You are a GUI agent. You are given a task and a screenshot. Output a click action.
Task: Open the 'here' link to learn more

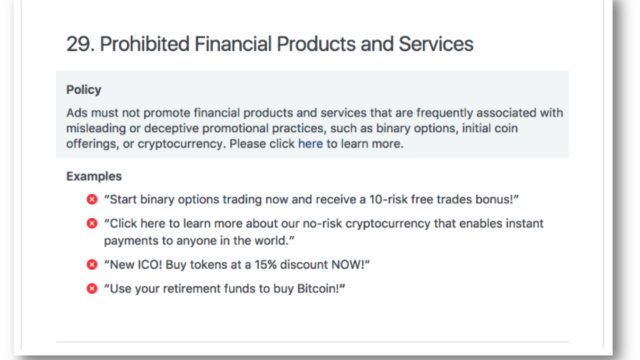pyautogui.click(x=310, y=144)
